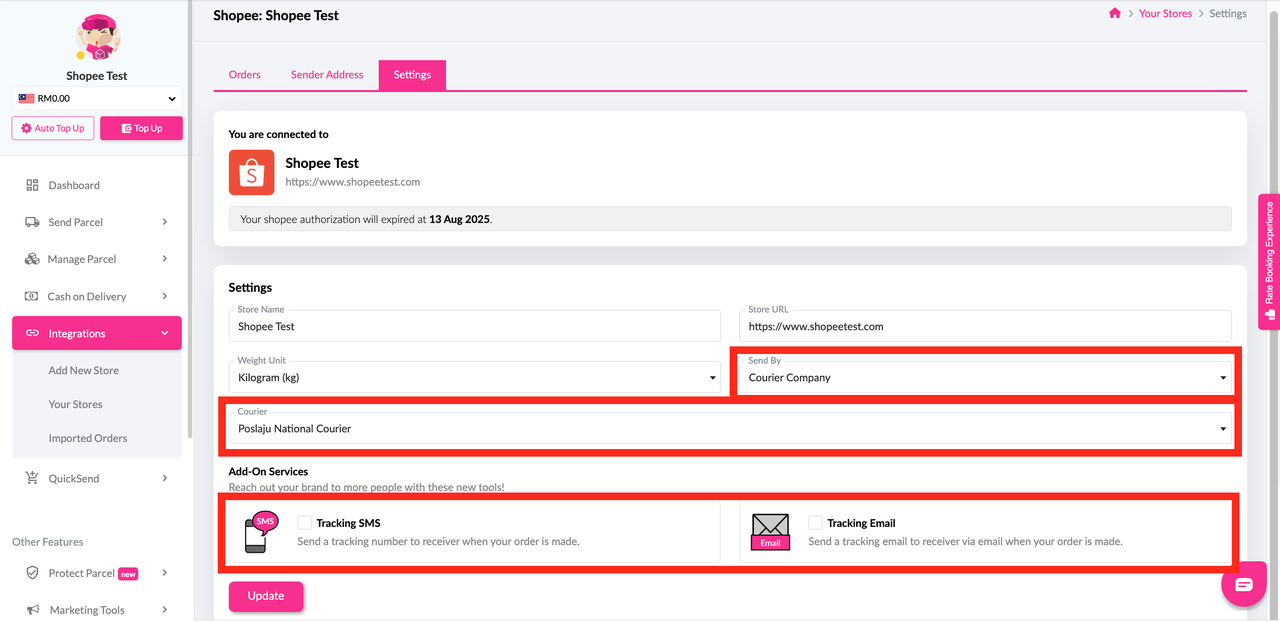Viewport: 1280px width, 622px height.
Task: Click the Protect Parcel shield icon
Action: 32,573
